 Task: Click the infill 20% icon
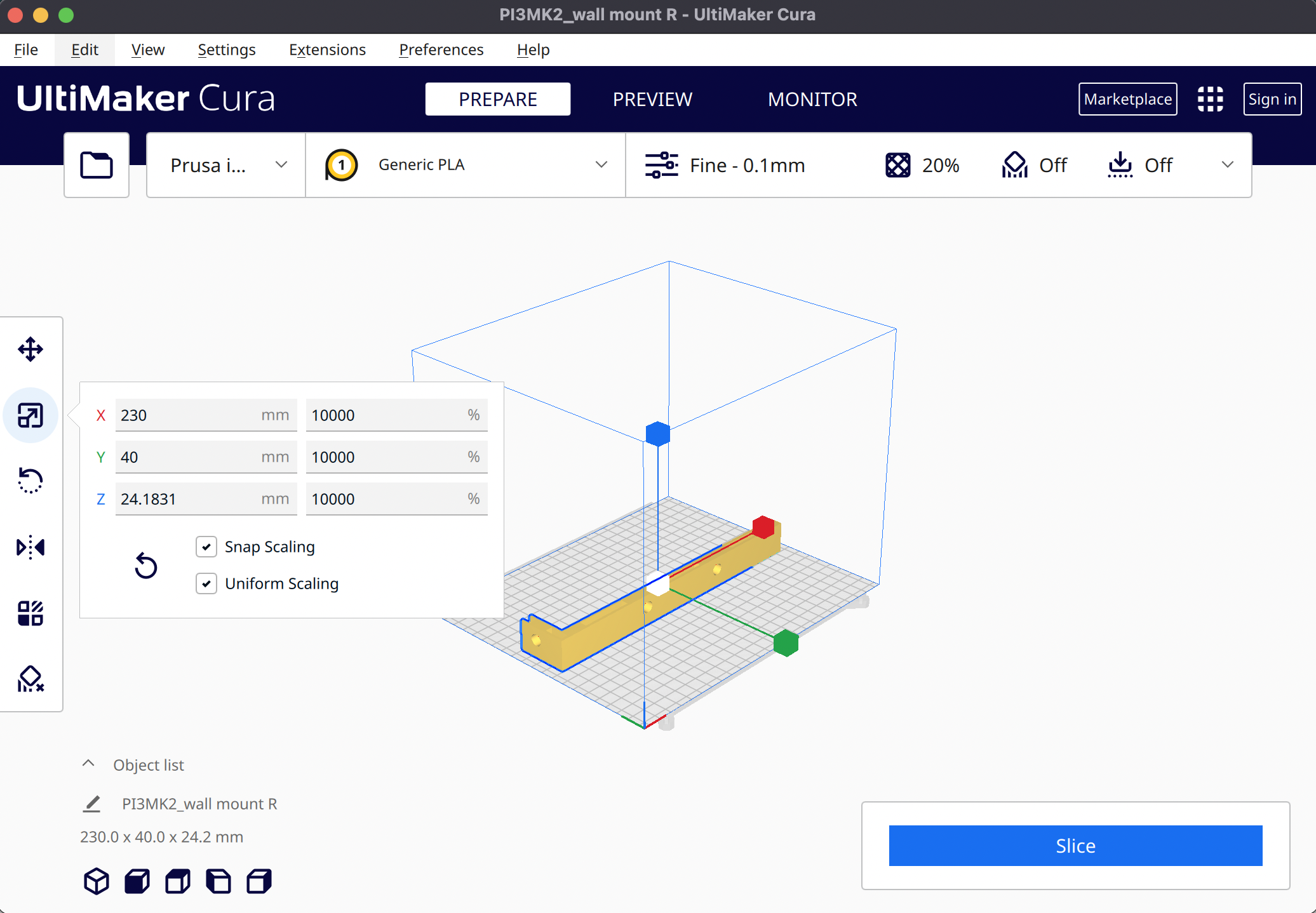[898, 165]
